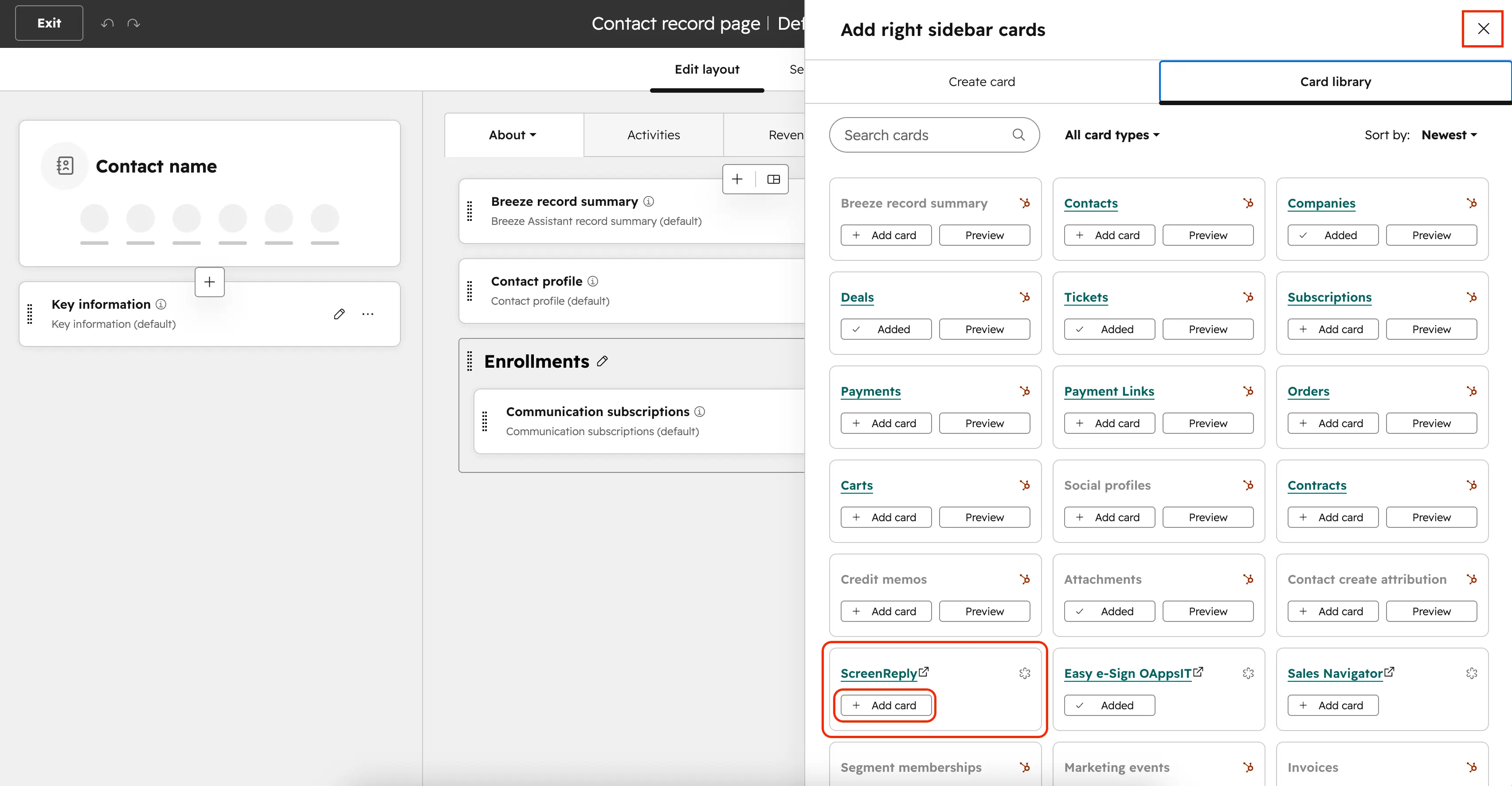Preview the Breeze record summary card
The width and height of the screenshot is (1512, 786).
(x=984, y=236)
